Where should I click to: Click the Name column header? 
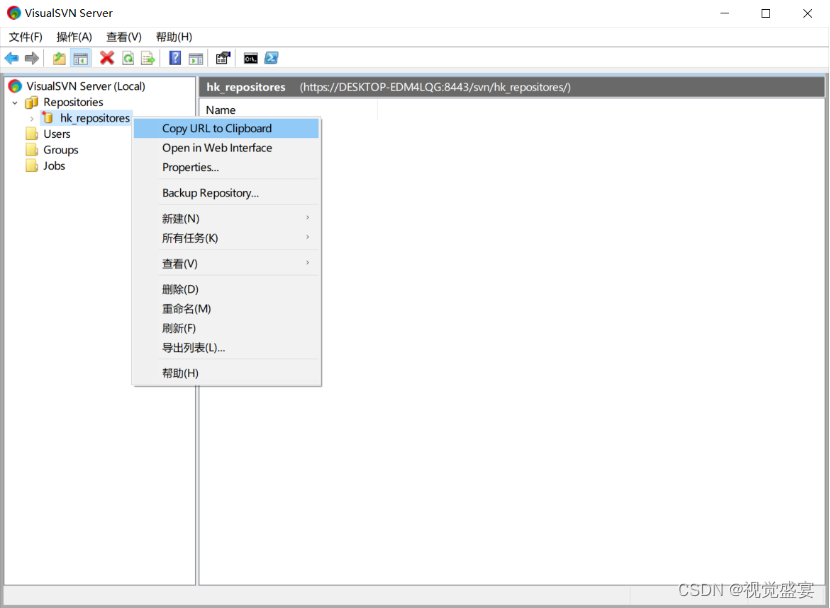coord(289,110)
